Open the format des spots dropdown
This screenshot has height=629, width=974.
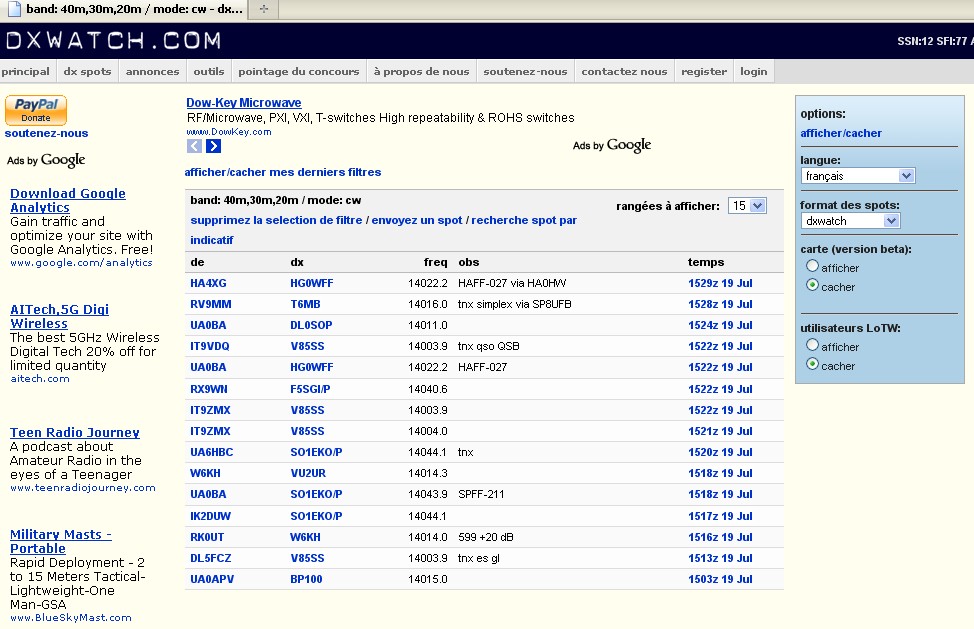tap(850, 220)
